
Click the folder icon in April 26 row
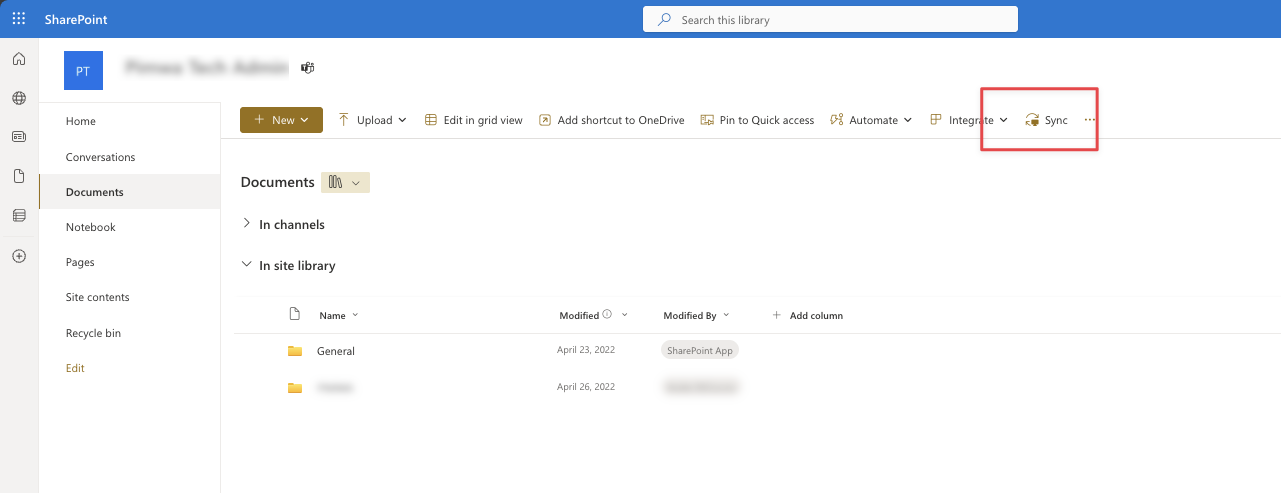click(295, 387)
